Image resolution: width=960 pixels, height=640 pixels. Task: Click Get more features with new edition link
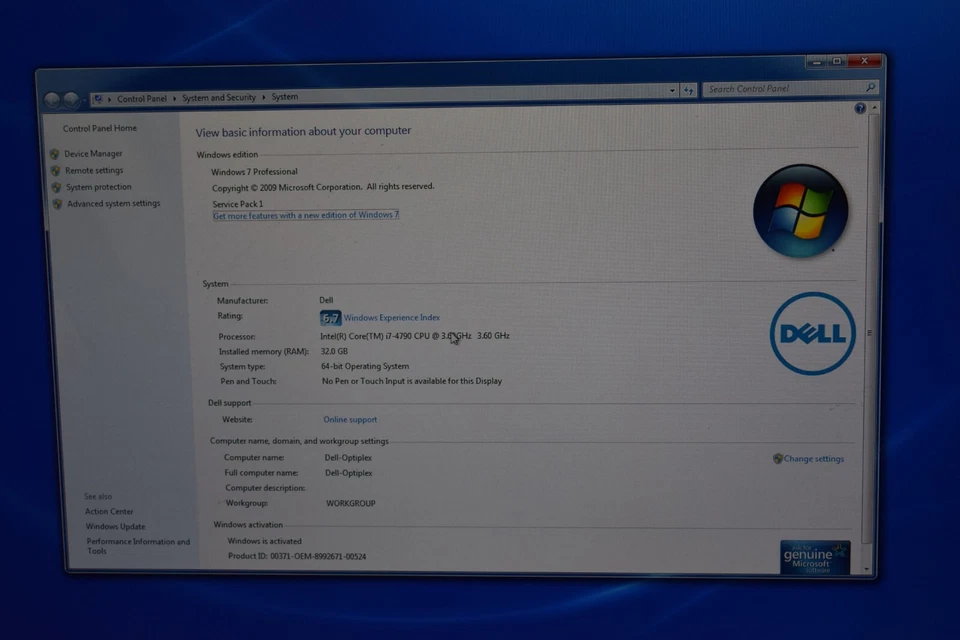coord(306,215)
